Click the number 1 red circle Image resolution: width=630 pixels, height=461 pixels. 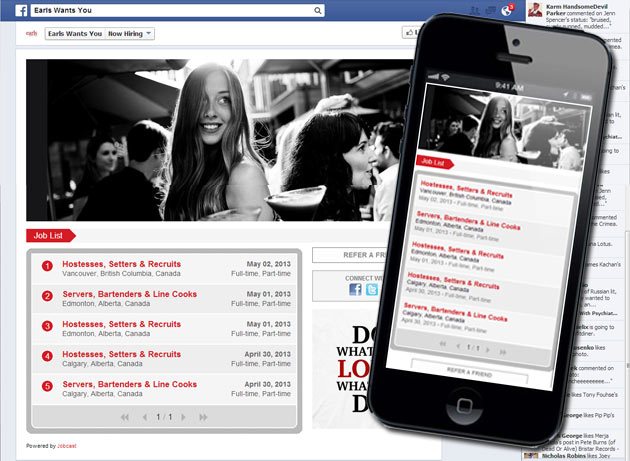tap(47, 266)
